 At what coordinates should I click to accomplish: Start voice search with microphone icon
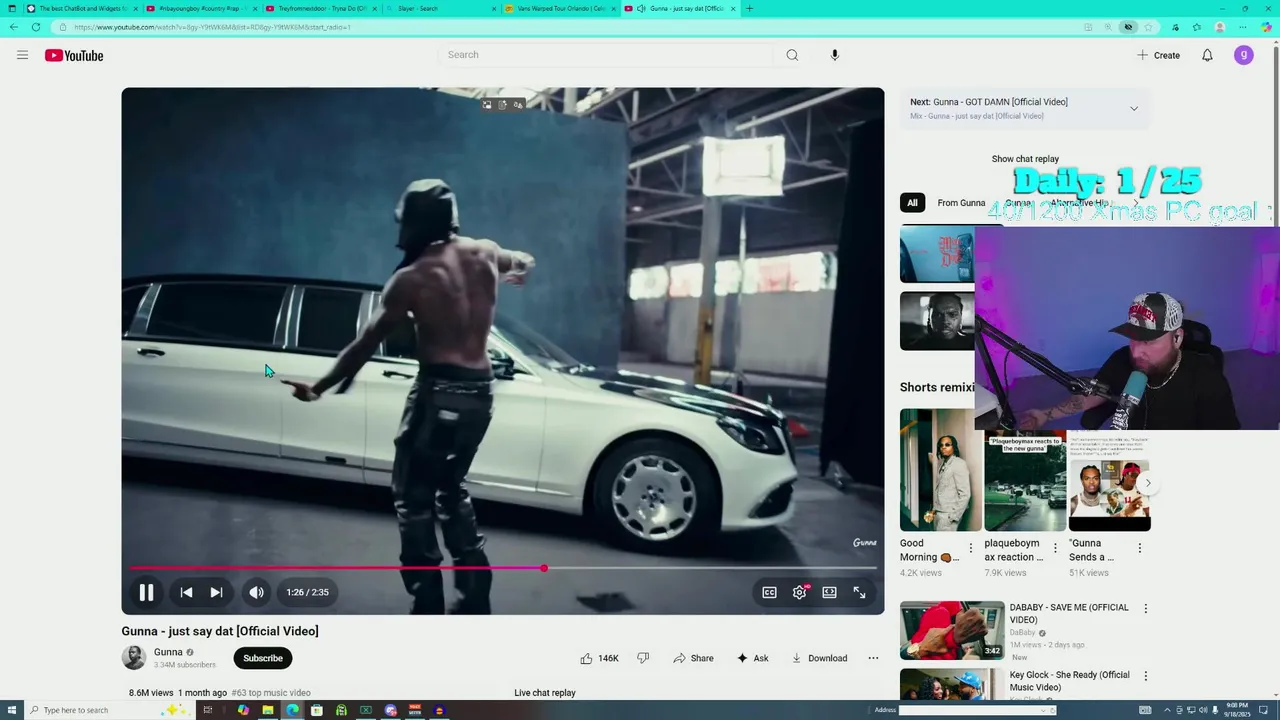point(835,55)
